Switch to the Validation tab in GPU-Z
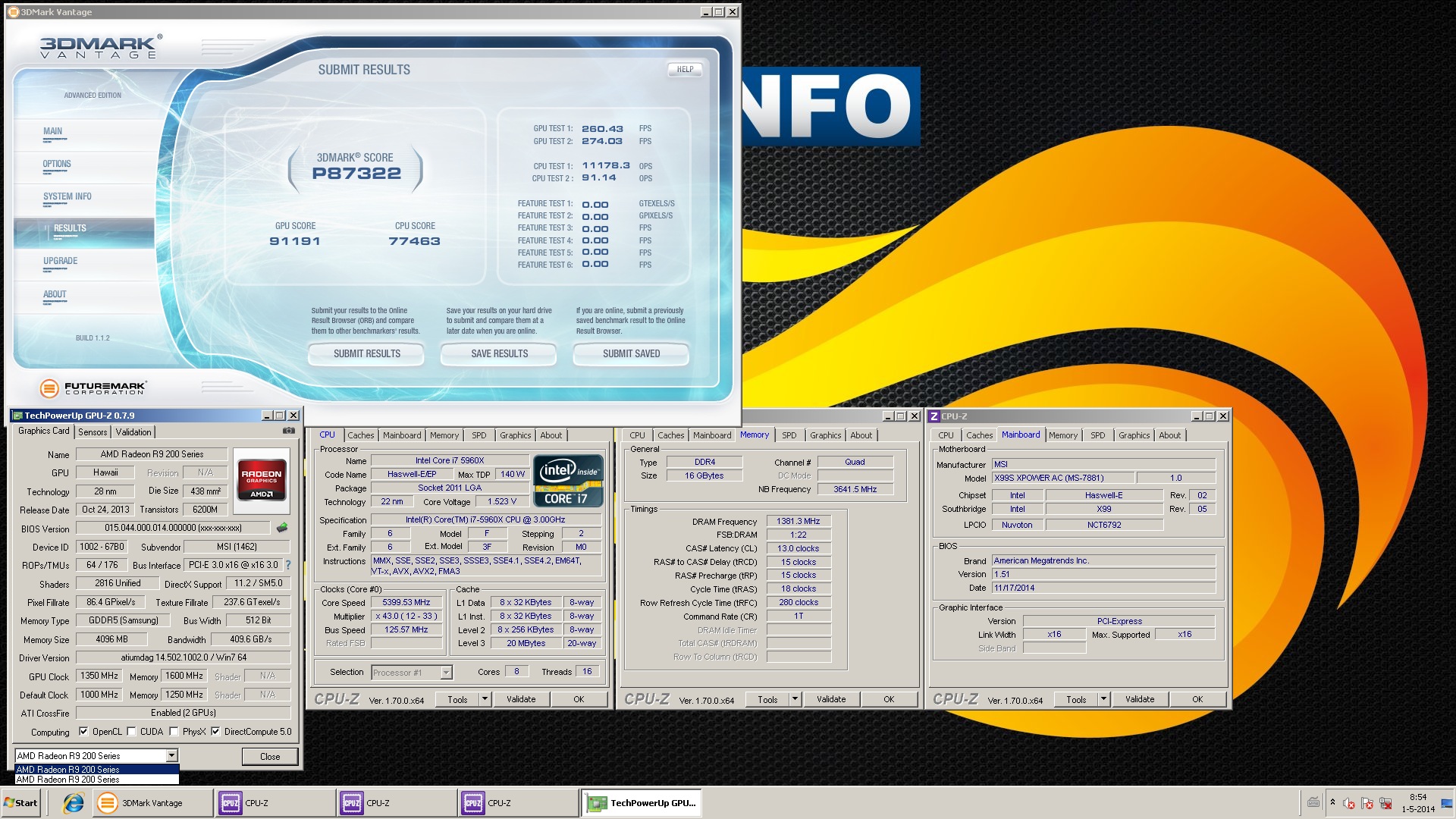This screenshot has height=819, width=1456. click(x=133, y=431)
